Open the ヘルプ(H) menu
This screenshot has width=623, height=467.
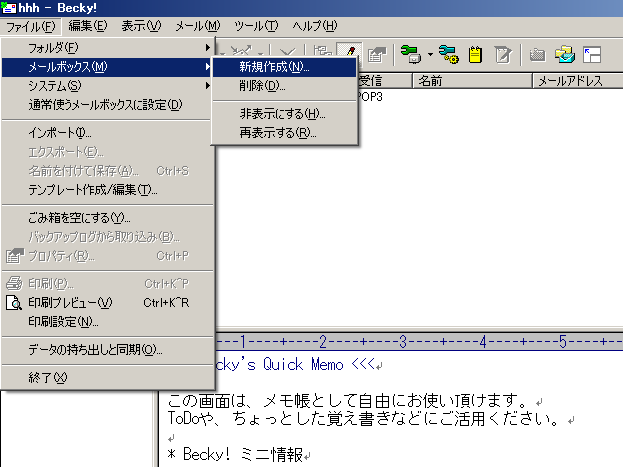[x=315, y=26]
